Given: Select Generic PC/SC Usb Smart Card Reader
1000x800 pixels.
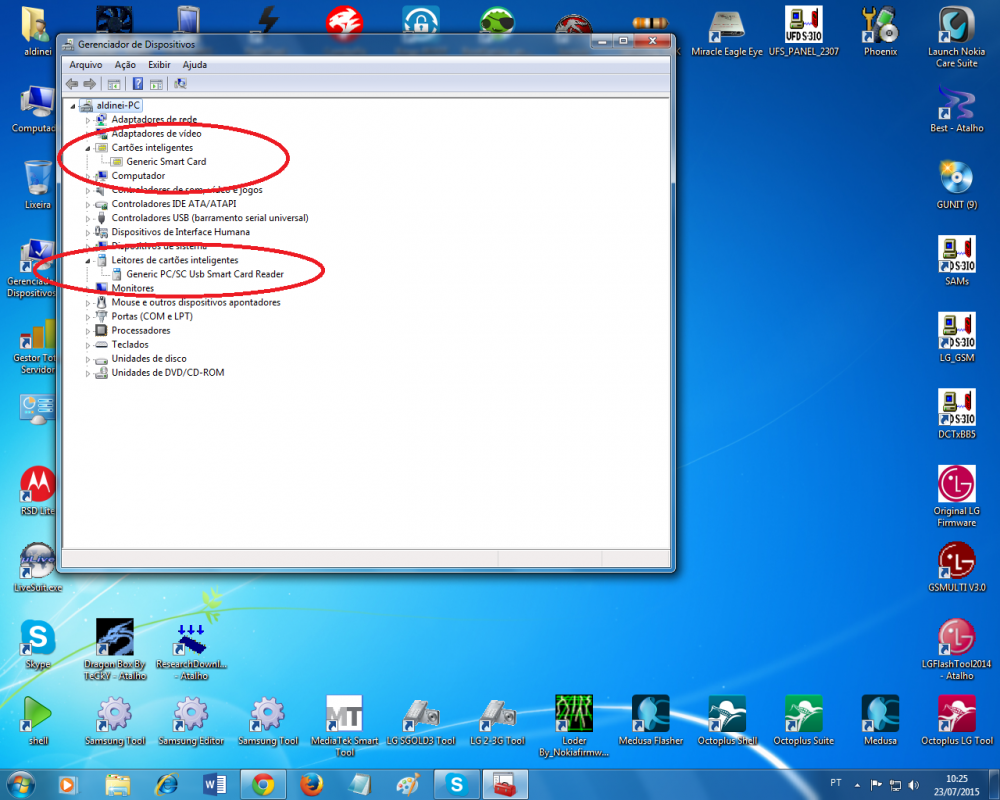Looking at the screenshot, I should 204,274.
